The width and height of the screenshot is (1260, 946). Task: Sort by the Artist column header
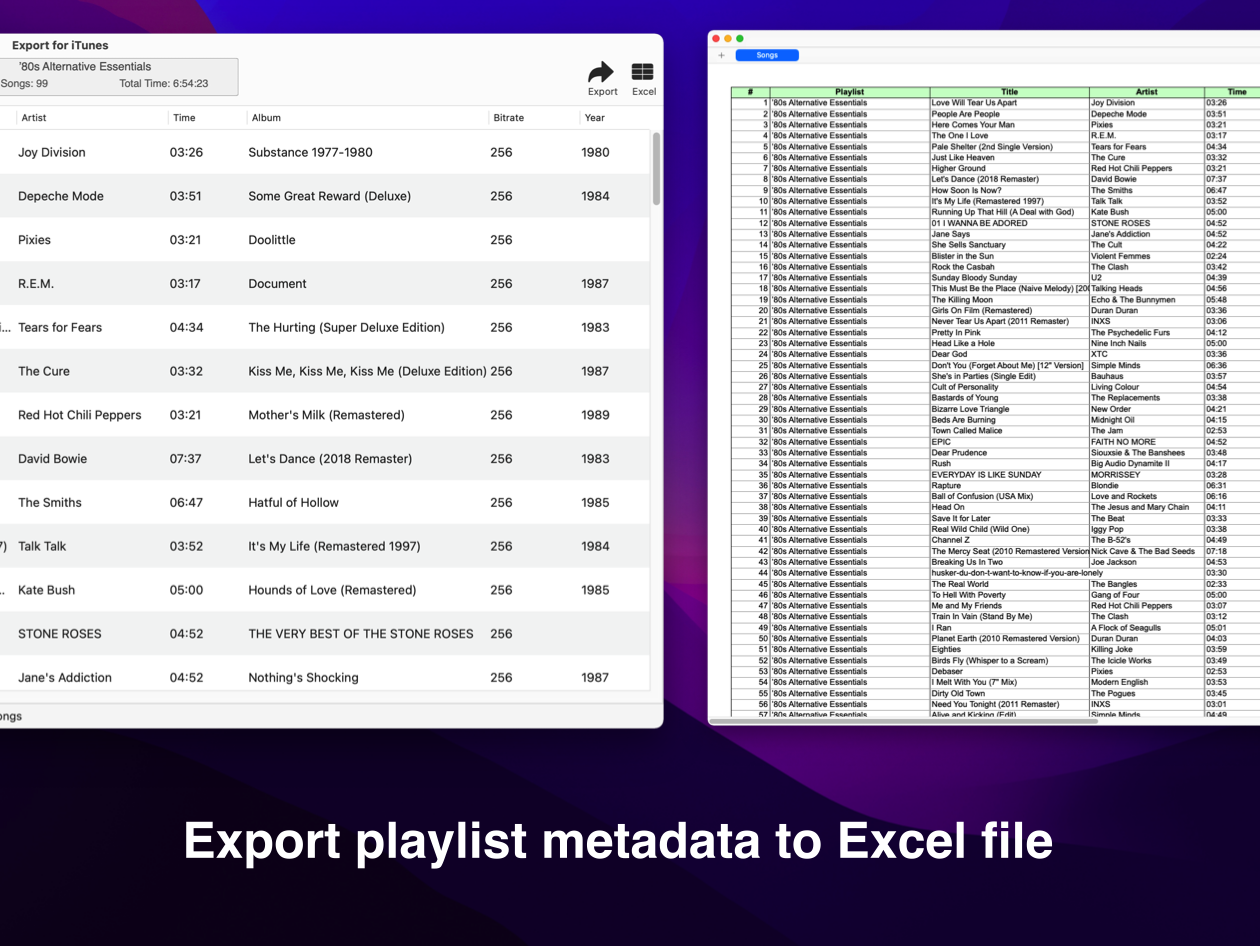click(x=34, y=118)
